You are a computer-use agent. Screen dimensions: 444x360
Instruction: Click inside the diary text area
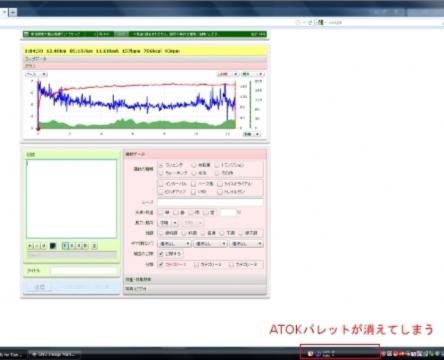click(x=72, y=199)
